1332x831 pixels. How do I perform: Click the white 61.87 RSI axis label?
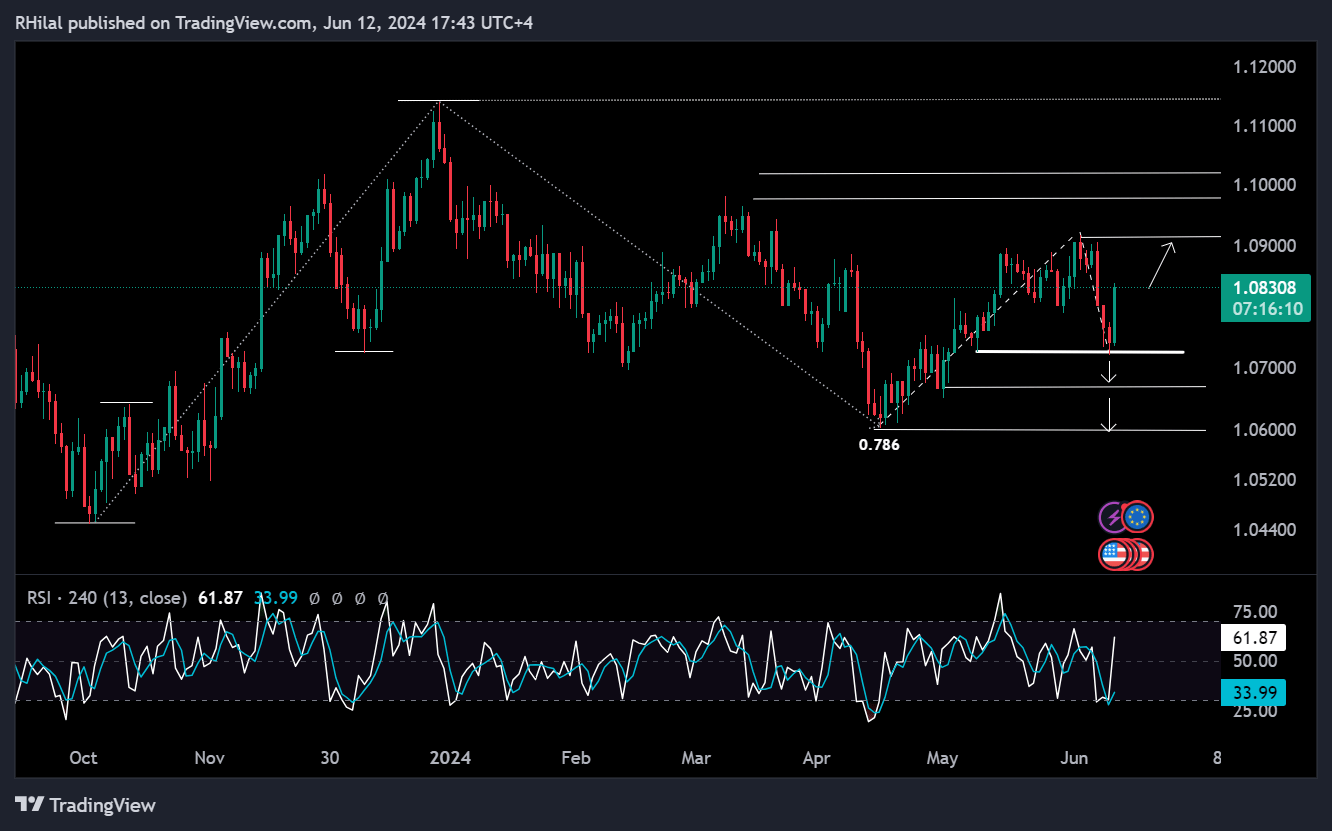tap(1253, 637)
